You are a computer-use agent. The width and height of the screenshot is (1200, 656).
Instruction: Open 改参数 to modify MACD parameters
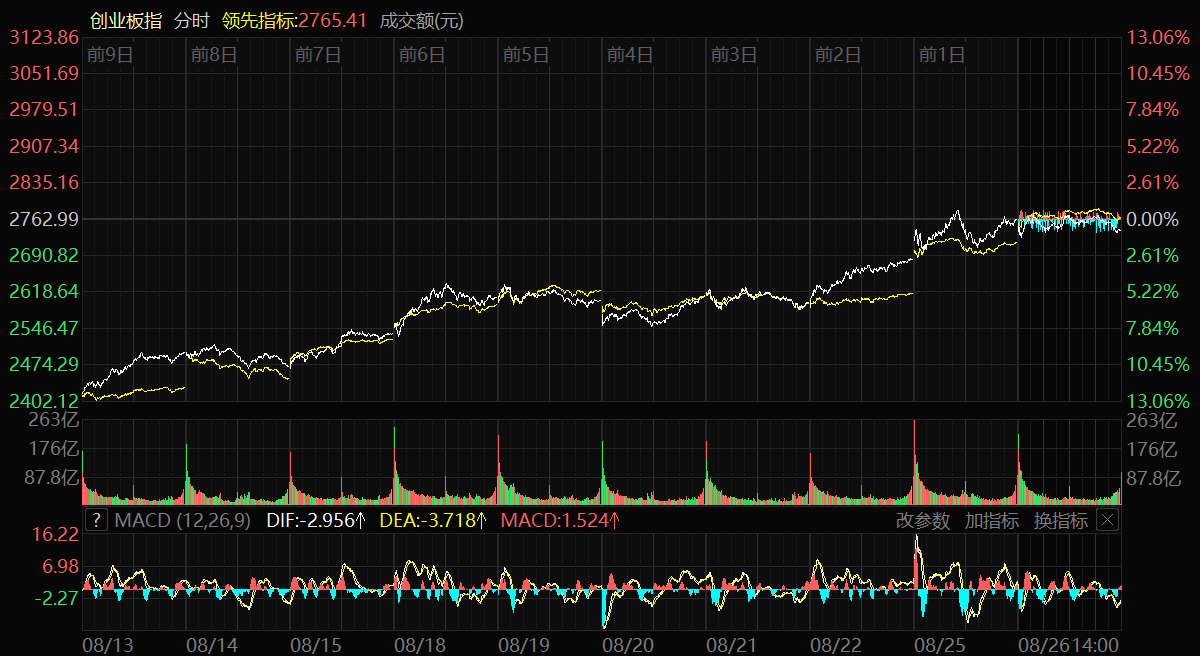(x=923, y=520)
